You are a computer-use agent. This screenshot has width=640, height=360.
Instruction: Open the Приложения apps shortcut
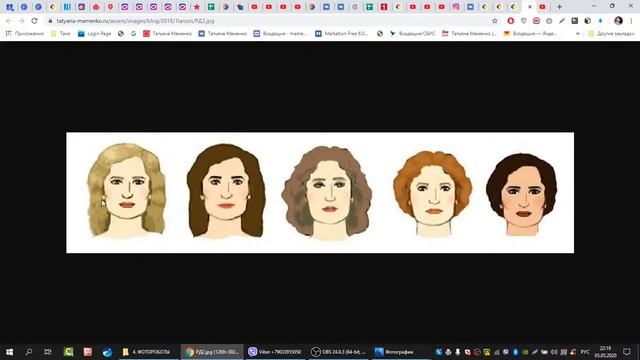(x=25, y=33)
